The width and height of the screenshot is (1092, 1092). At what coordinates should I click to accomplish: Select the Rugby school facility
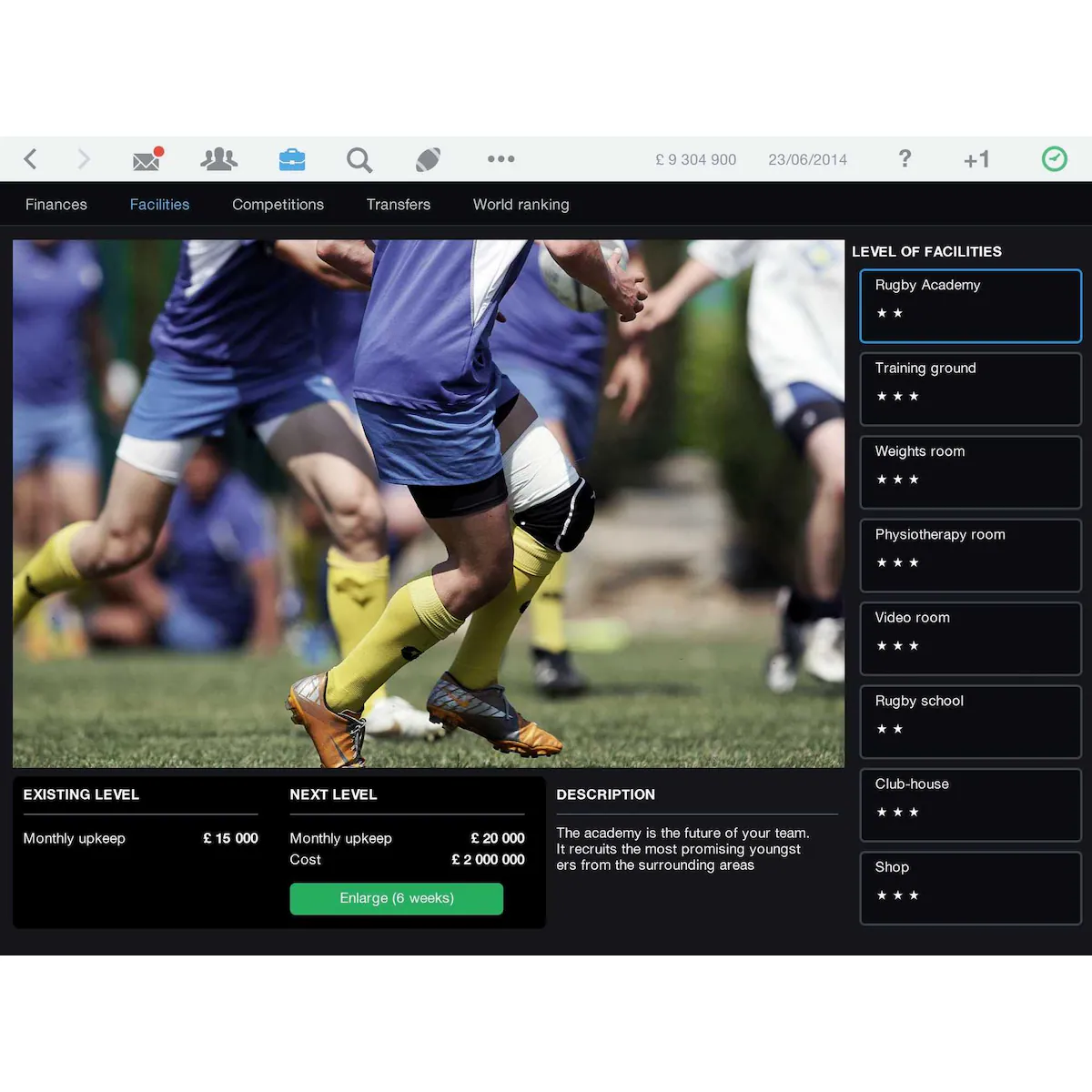(971, 722)
